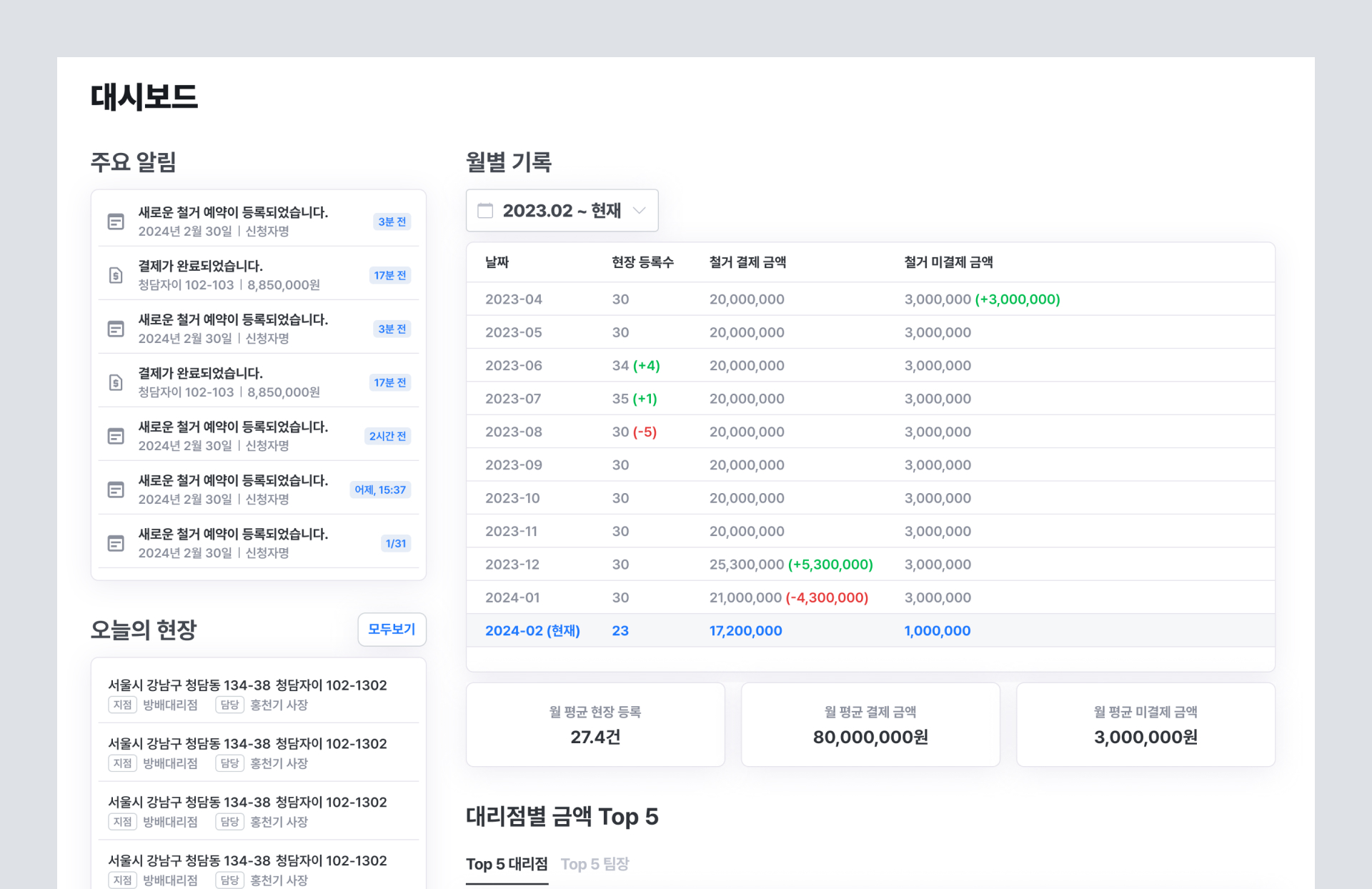
Task: Click the 3분 전 time badge
Action: pos(392,222)
